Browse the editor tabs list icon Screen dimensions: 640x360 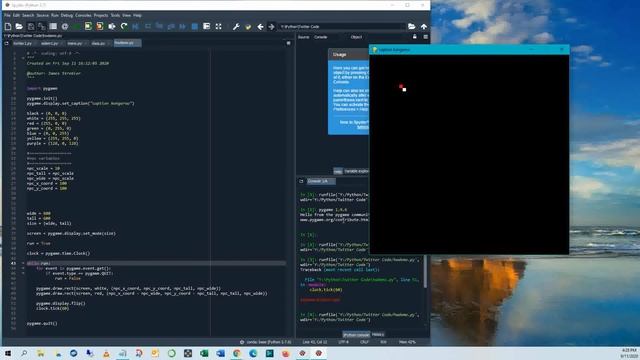pos(7,43)
